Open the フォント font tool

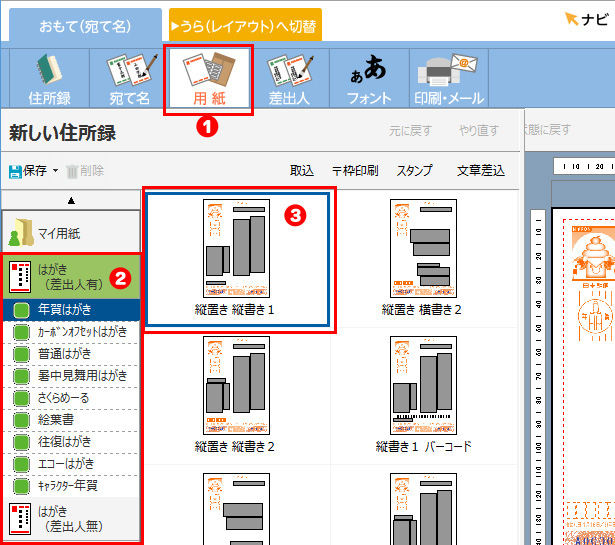369,78
